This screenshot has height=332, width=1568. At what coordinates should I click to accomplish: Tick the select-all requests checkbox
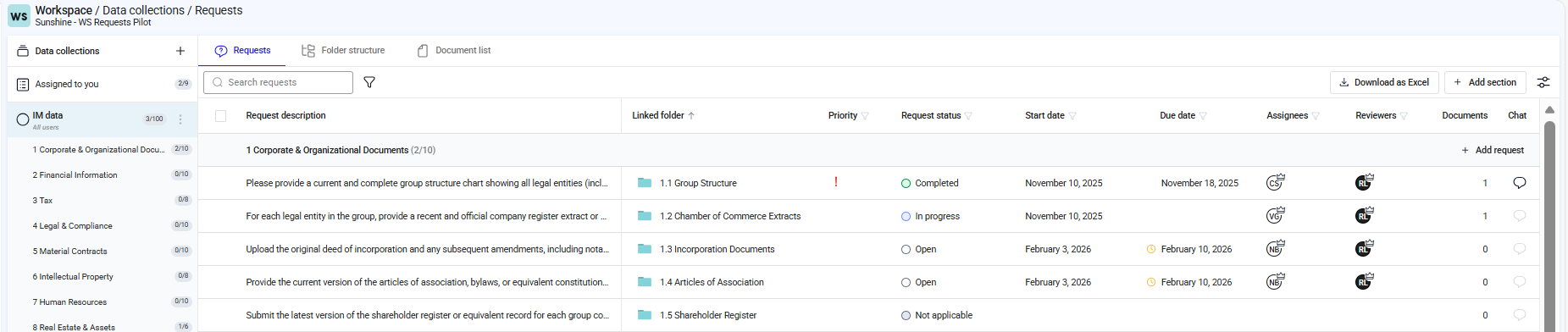click(221, 116)
